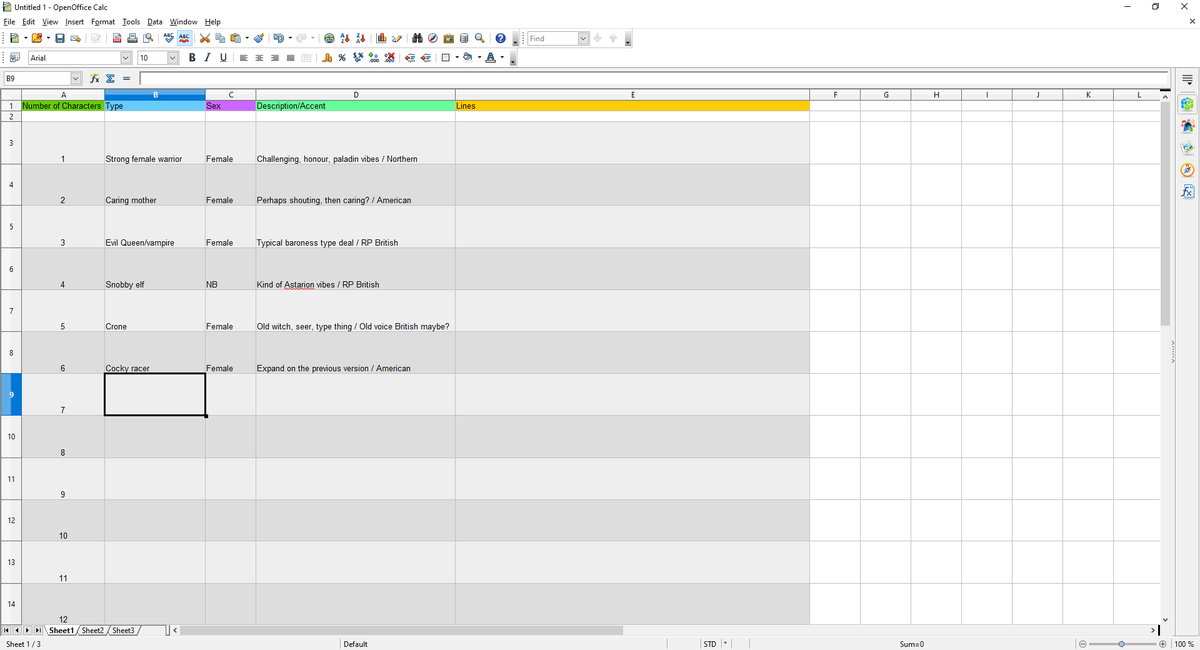Viewport: 1200px width, 650px height.
Task: Select row 6 header
Action: (11, 268)
